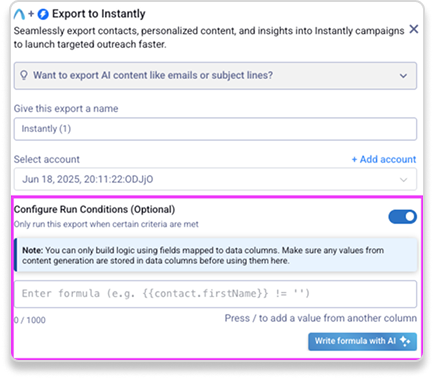The image size is (433, 378).
Task: Add a new Instantly account
Action: pos(384,159)
